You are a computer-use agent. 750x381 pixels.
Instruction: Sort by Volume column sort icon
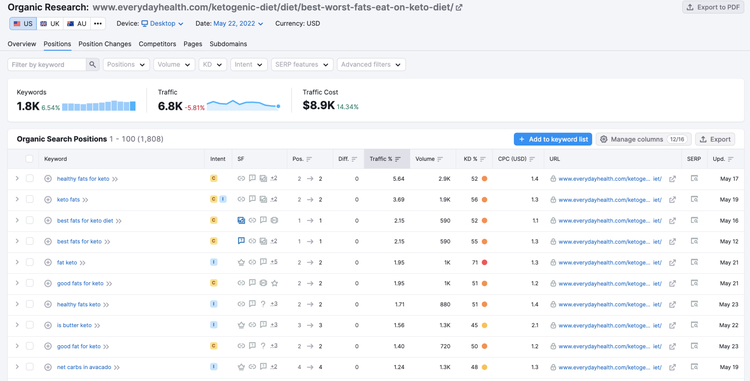tap(440, 159)
